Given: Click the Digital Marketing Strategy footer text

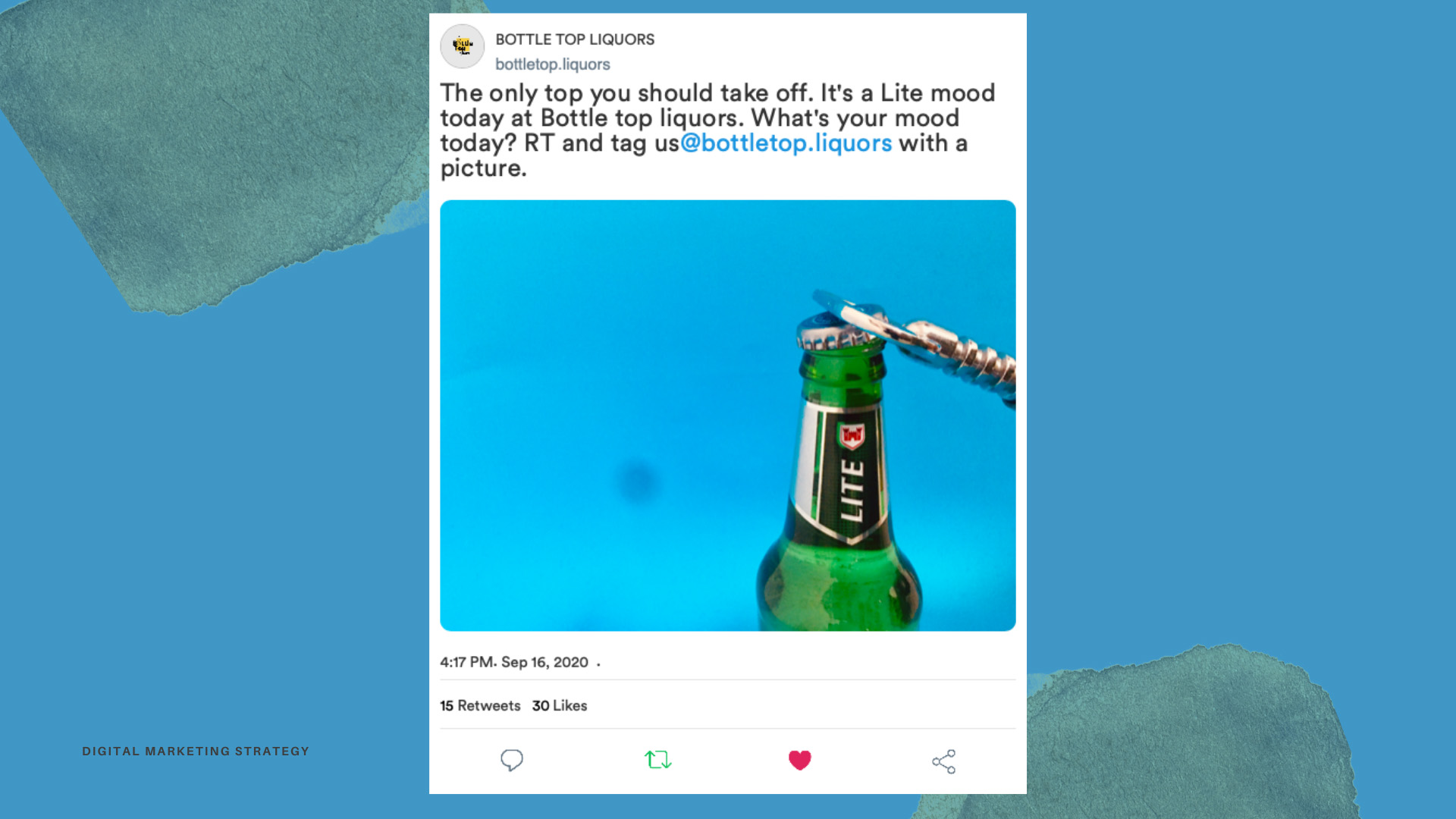Looking at the screenshot, I should click(196, 752).
